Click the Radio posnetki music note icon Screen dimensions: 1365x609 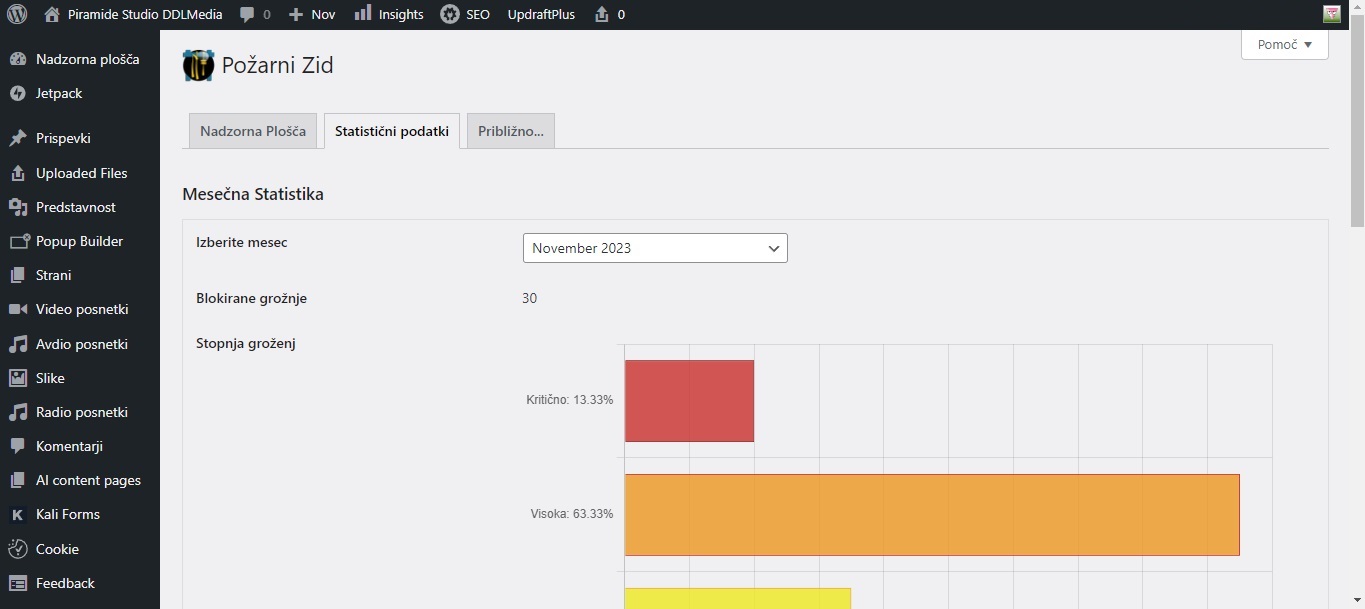(17, 412)
